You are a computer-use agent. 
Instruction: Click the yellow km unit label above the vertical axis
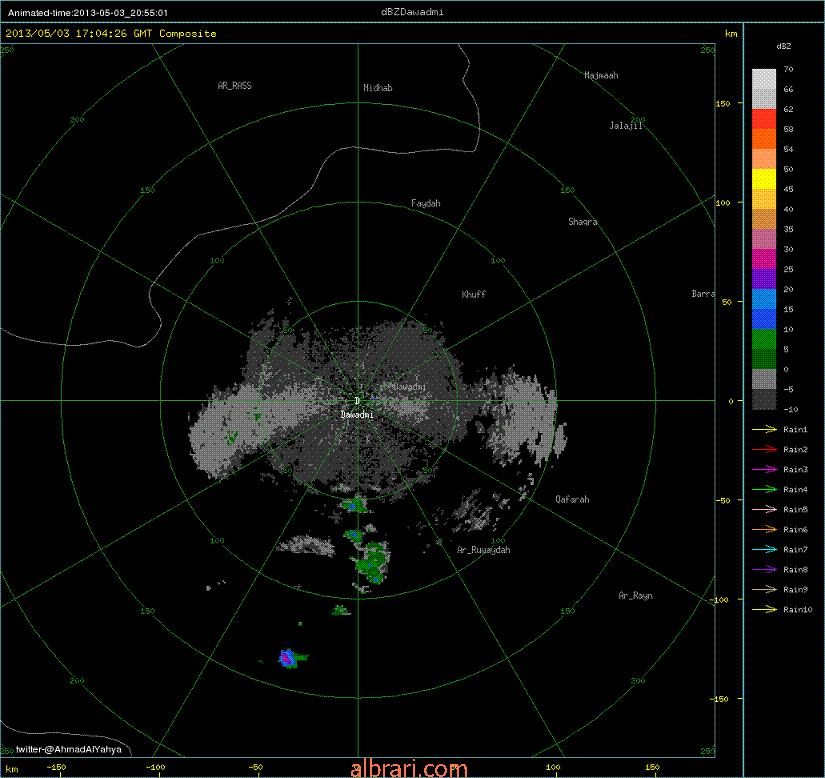pos(731,34)
